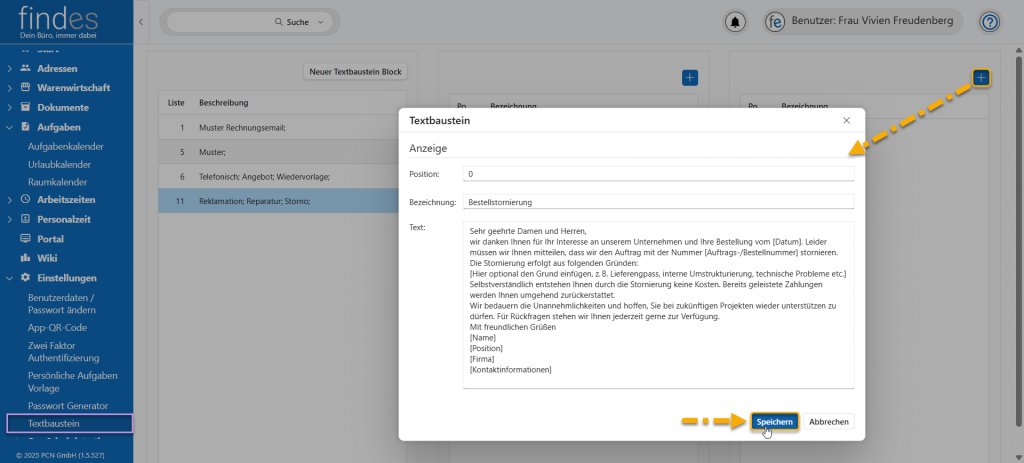Open the help question mark icon
The height and width of the screenshot is (463, 1024).
pos(989,22)
